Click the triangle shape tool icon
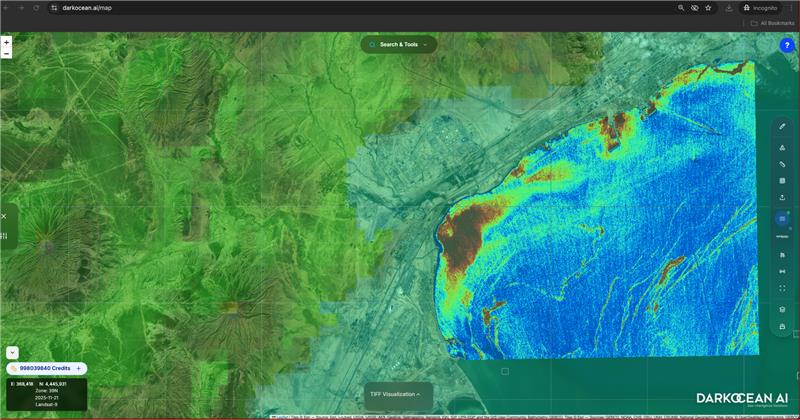 [782, 147]
